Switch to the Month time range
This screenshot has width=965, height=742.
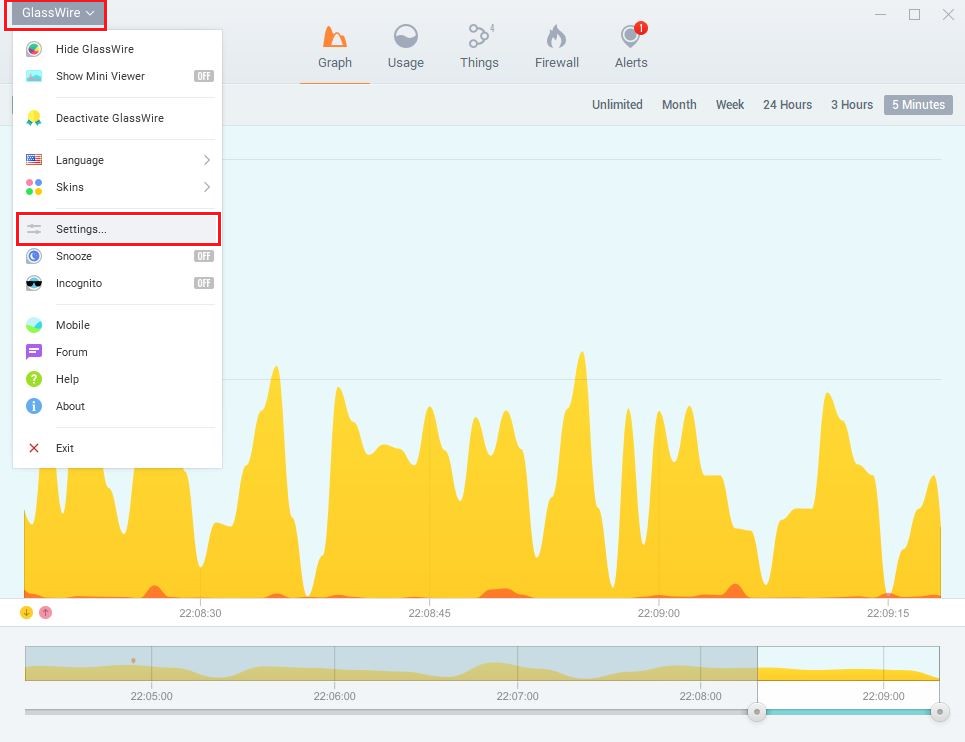coord(679,105)
